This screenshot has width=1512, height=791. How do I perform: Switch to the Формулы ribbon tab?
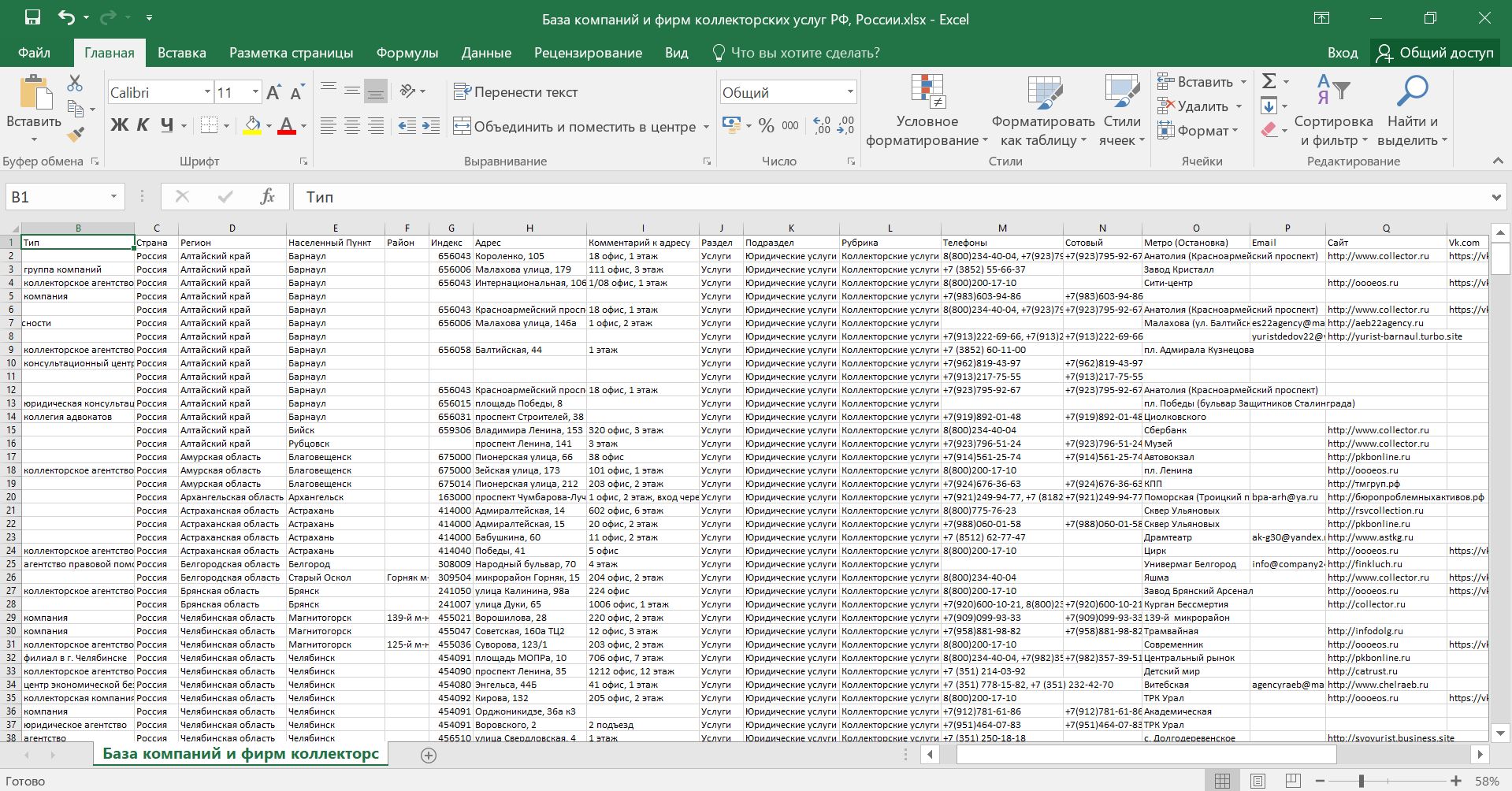[x=407, y=53]
